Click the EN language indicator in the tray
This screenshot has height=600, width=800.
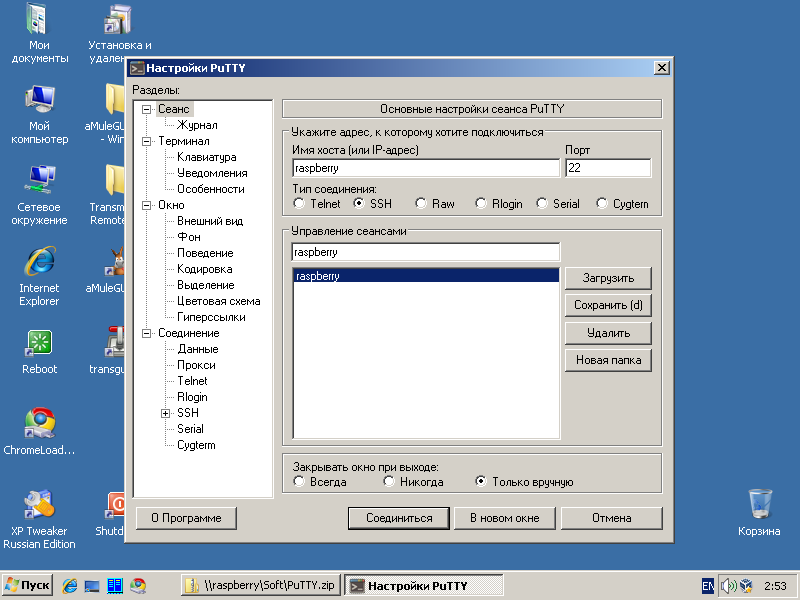tap(708, 586)
